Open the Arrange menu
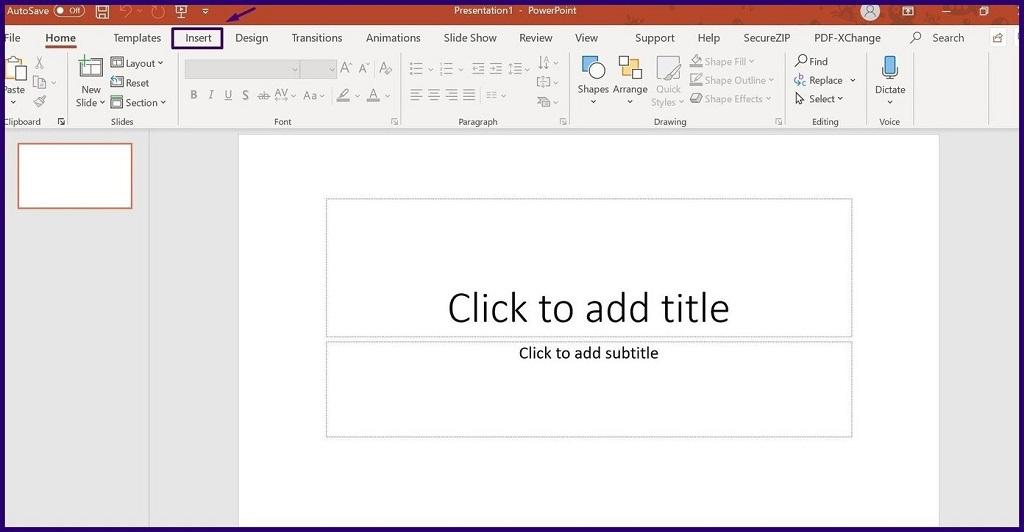Image resolution: width=1024 pixels, height=532 pixels. 630,80
